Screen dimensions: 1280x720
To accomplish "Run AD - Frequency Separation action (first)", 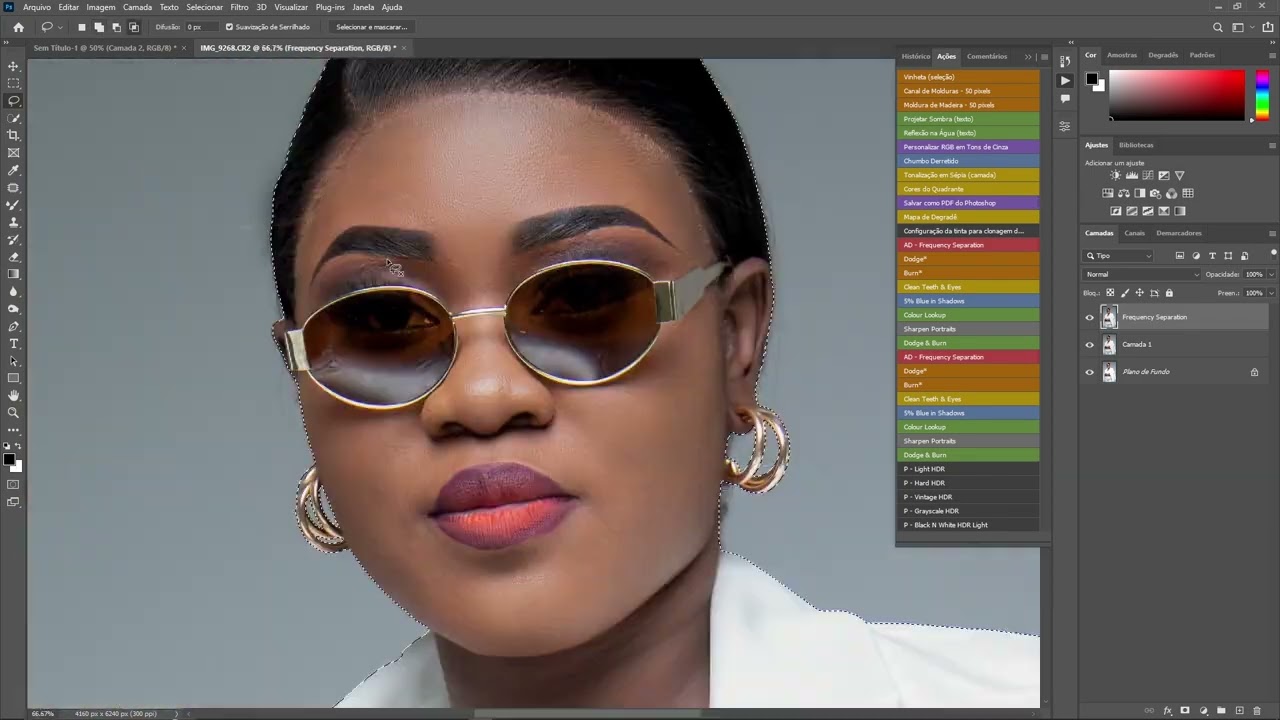I will (x=967, y=245).
